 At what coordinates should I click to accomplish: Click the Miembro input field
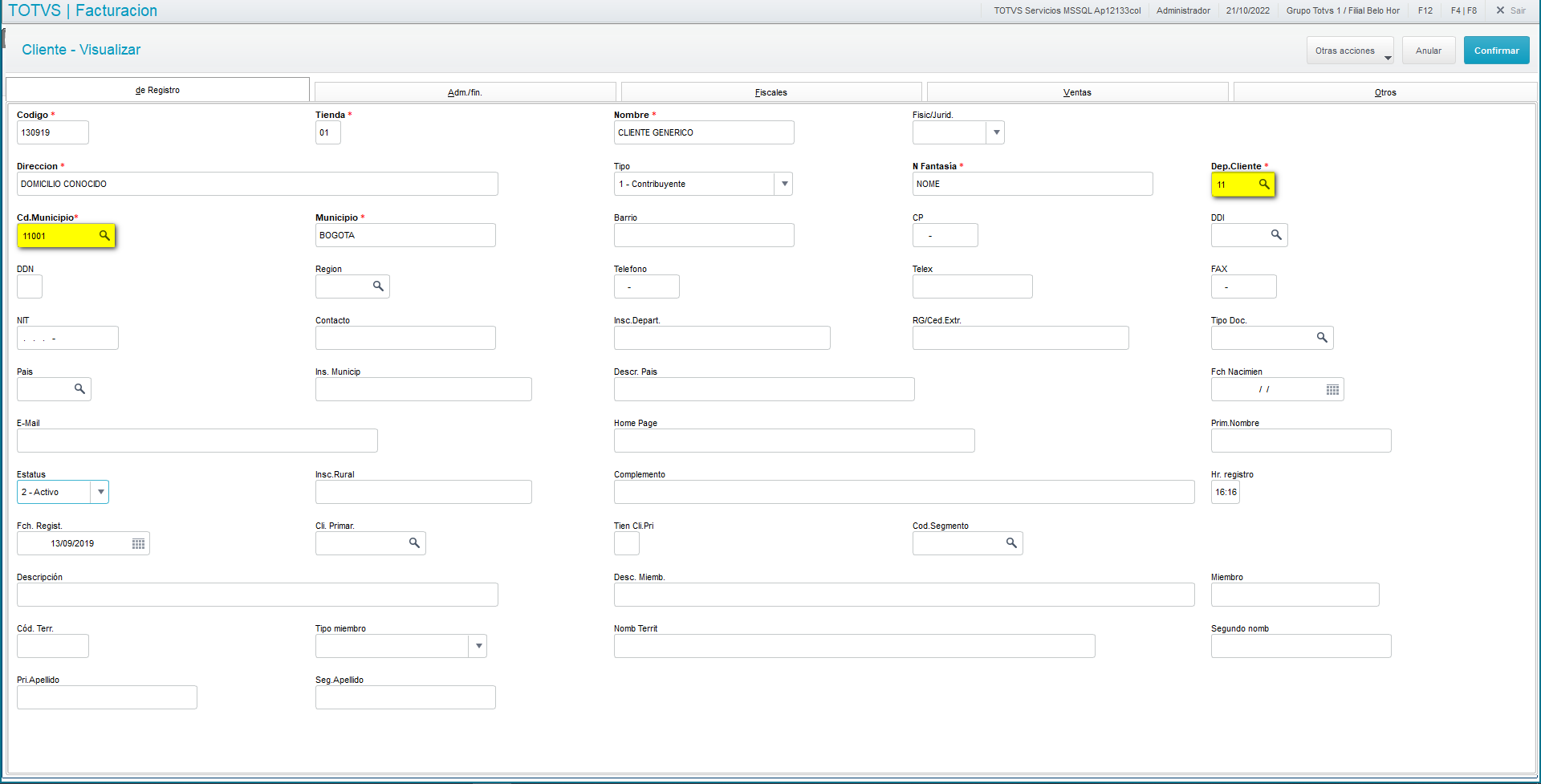pos(1295,595)
